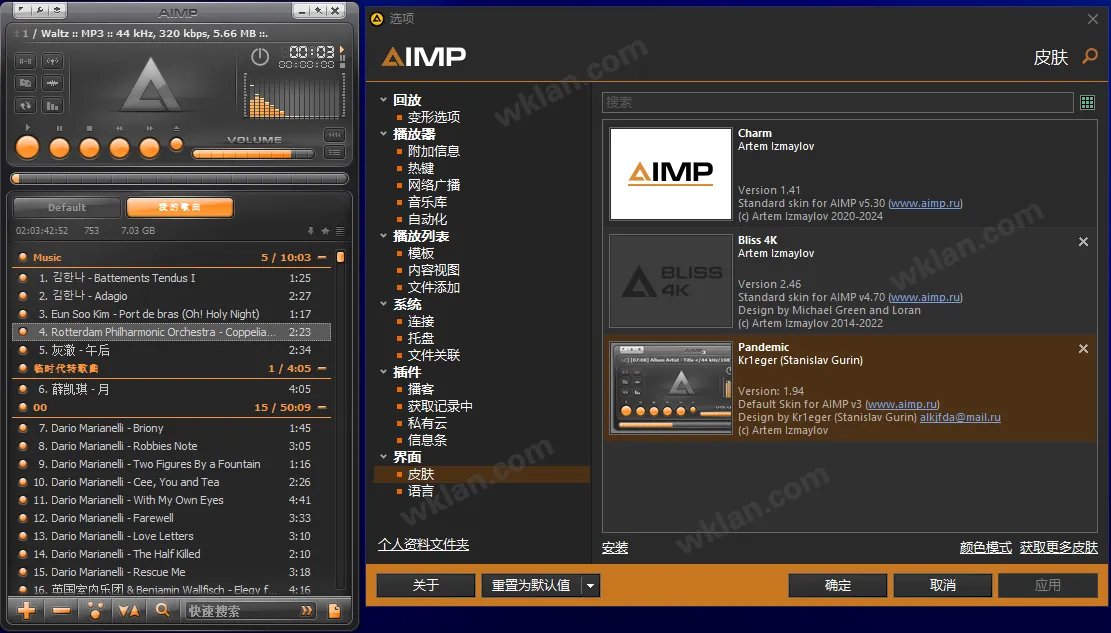The width and height of the screenshot is (1111, 633).
Task: Select the Charm skin thumbnail
Action: pos(670,174)
